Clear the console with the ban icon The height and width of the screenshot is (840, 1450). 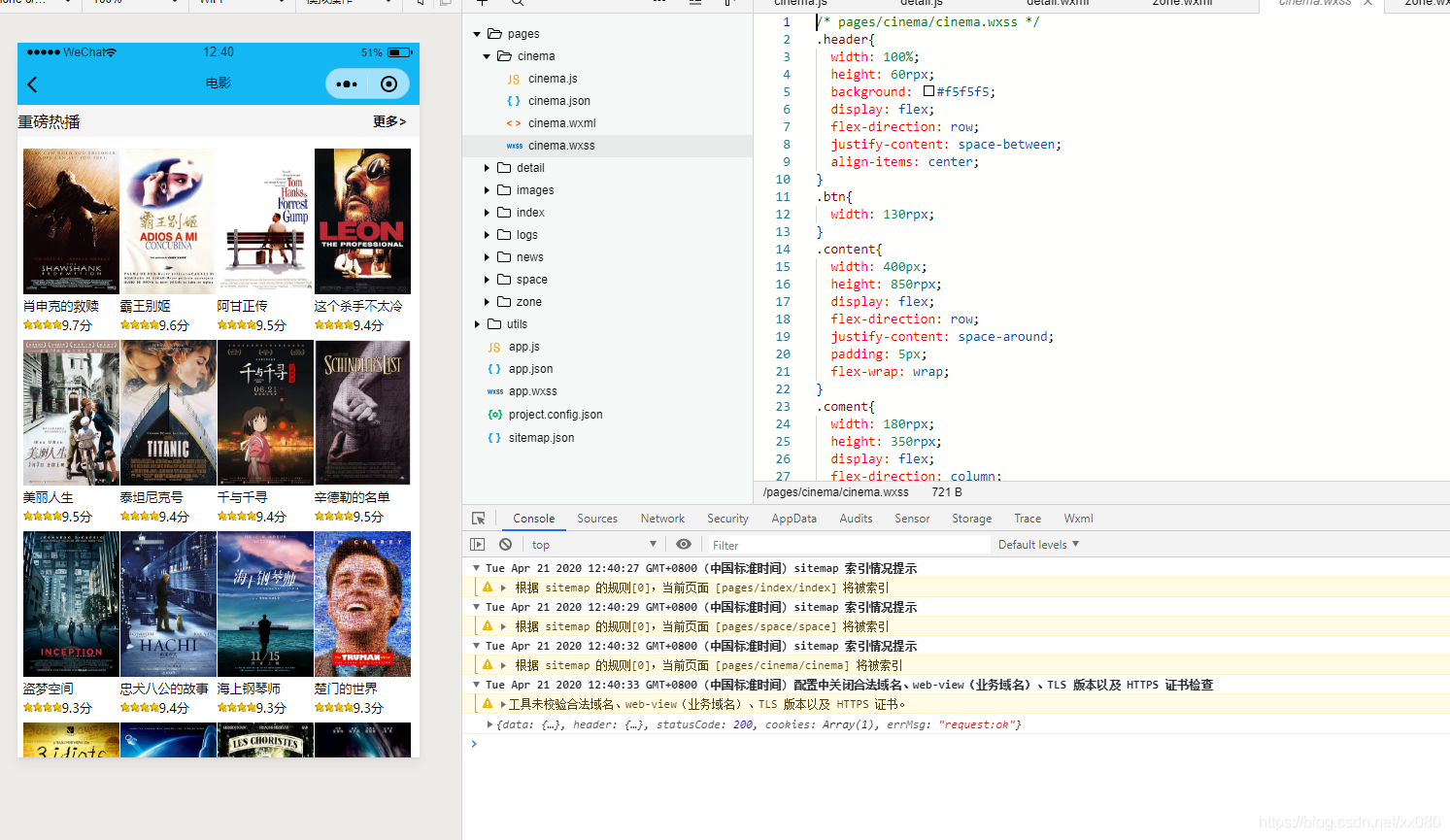click(x=505, y=545)
